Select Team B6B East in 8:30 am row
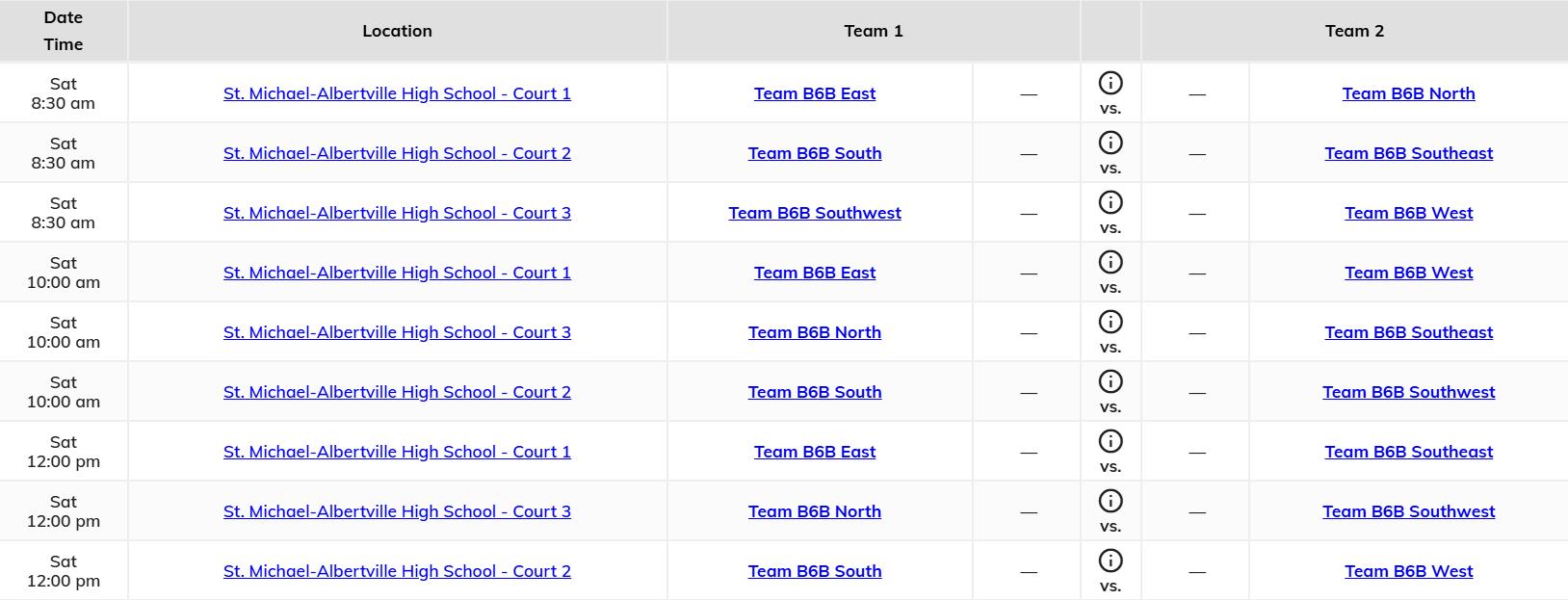 pos(815,93)
